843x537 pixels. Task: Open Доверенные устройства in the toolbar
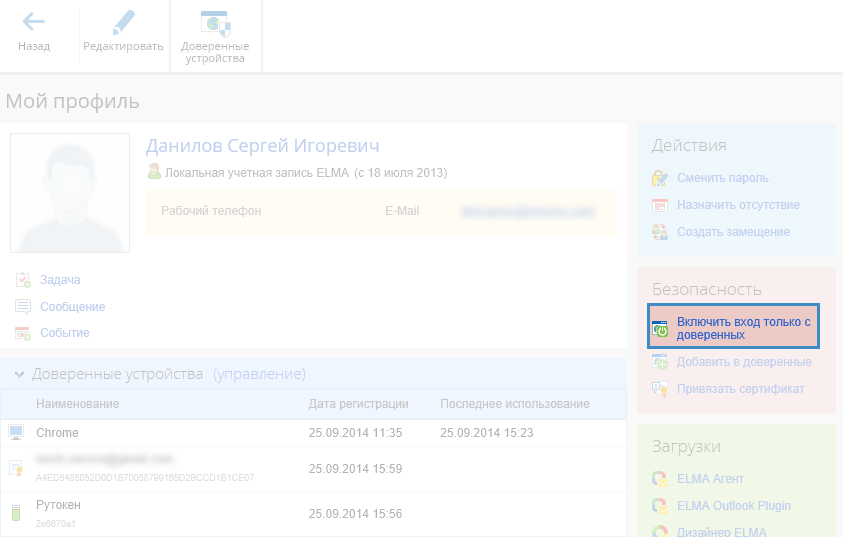[x=215, y=23]
